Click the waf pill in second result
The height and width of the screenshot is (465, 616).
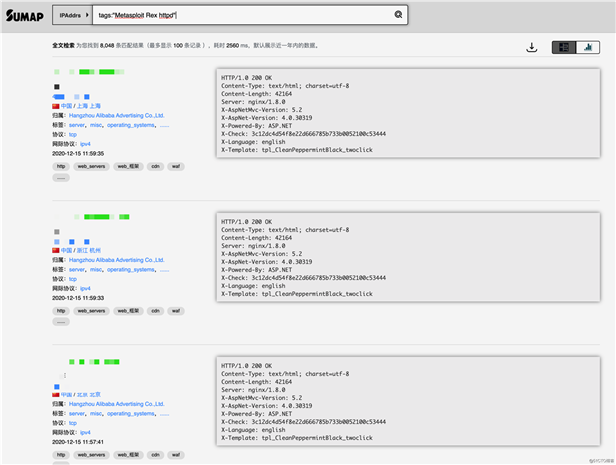(x=176, y=311)
